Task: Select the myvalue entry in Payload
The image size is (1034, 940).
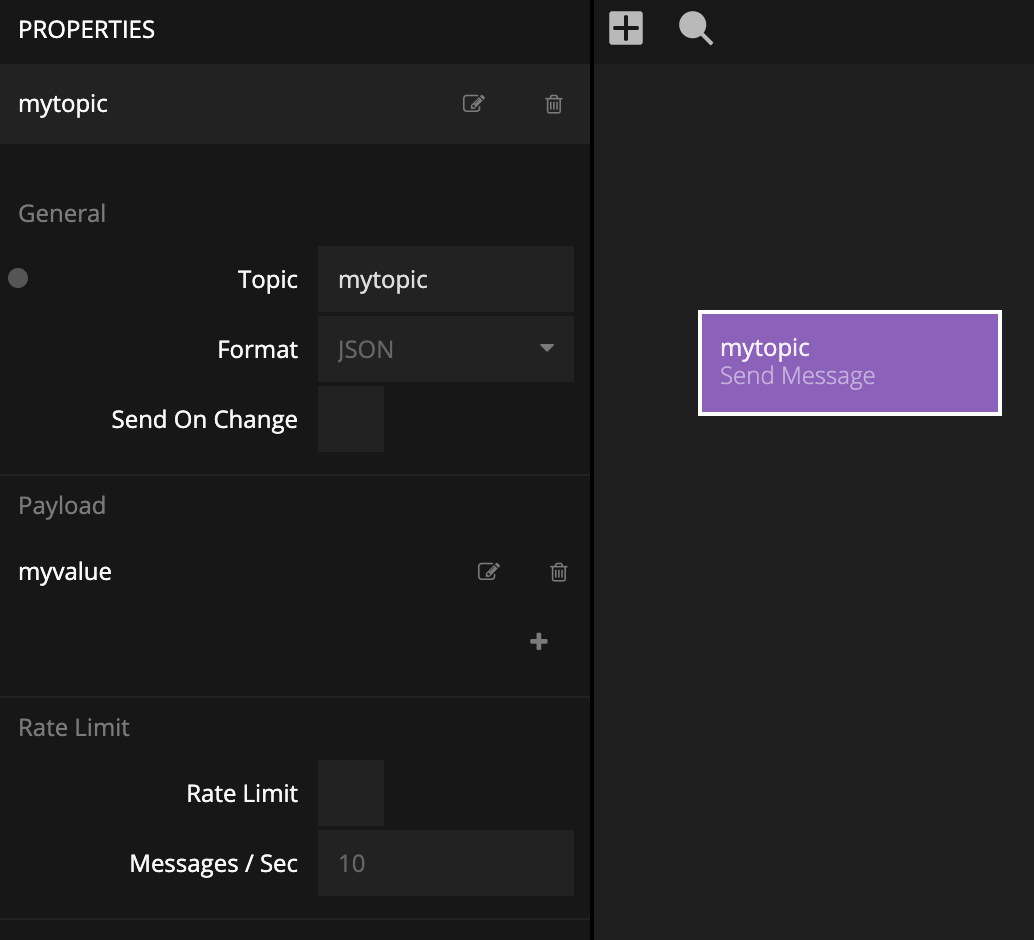Action: pyautogui.click(x=66, y=572)
